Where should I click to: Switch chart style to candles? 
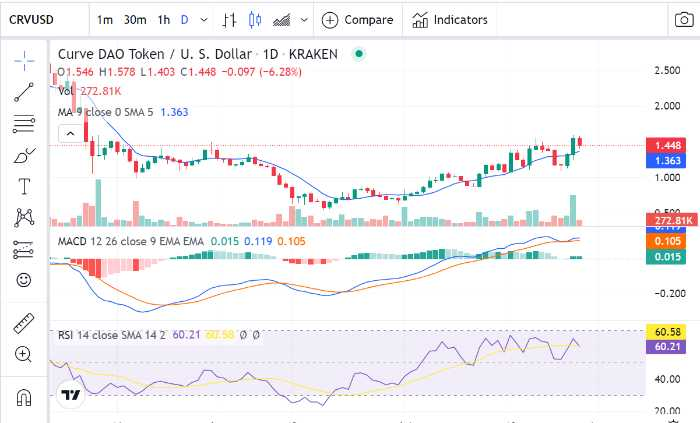(255, 20)
